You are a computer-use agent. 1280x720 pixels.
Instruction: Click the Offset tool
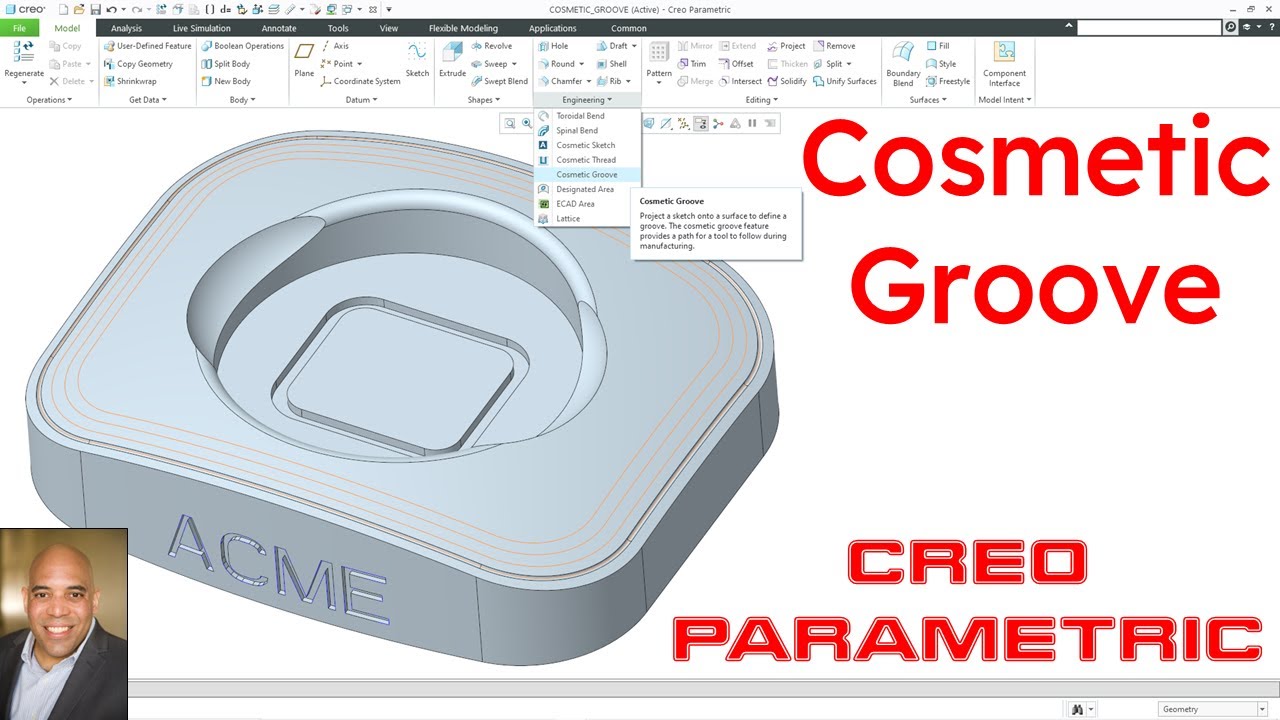735,64
